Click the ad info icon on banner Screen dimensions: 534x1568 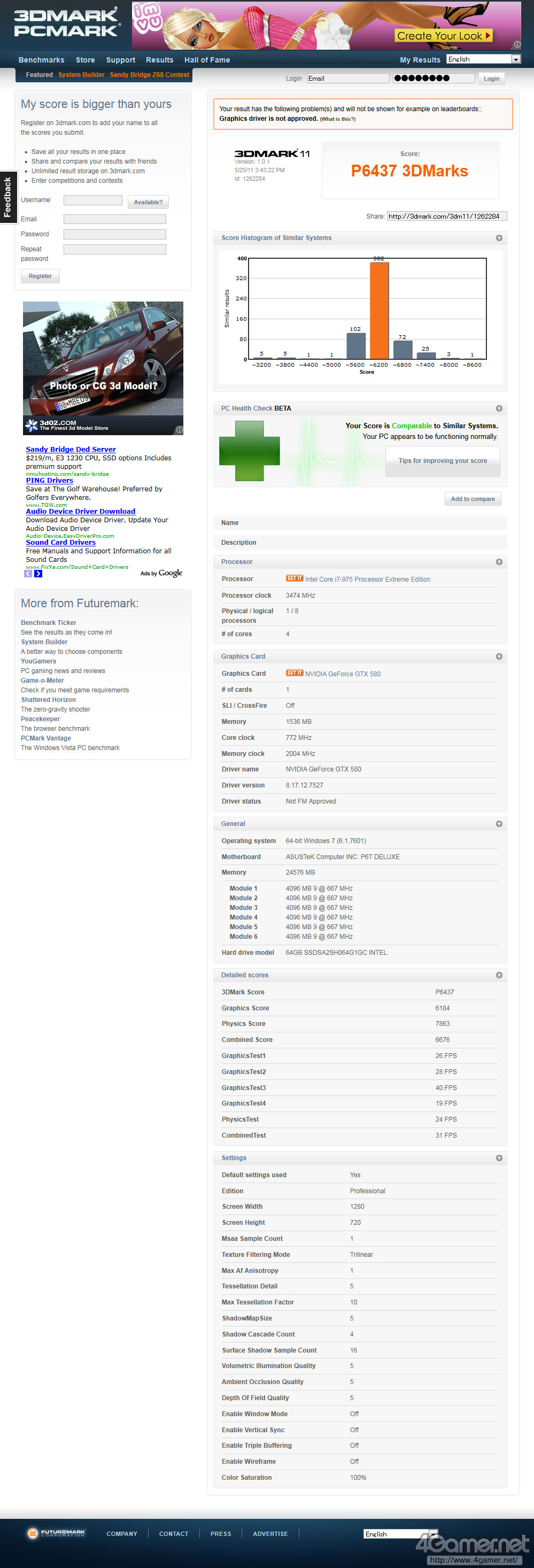pyautogui.click(x=517, y=44)
